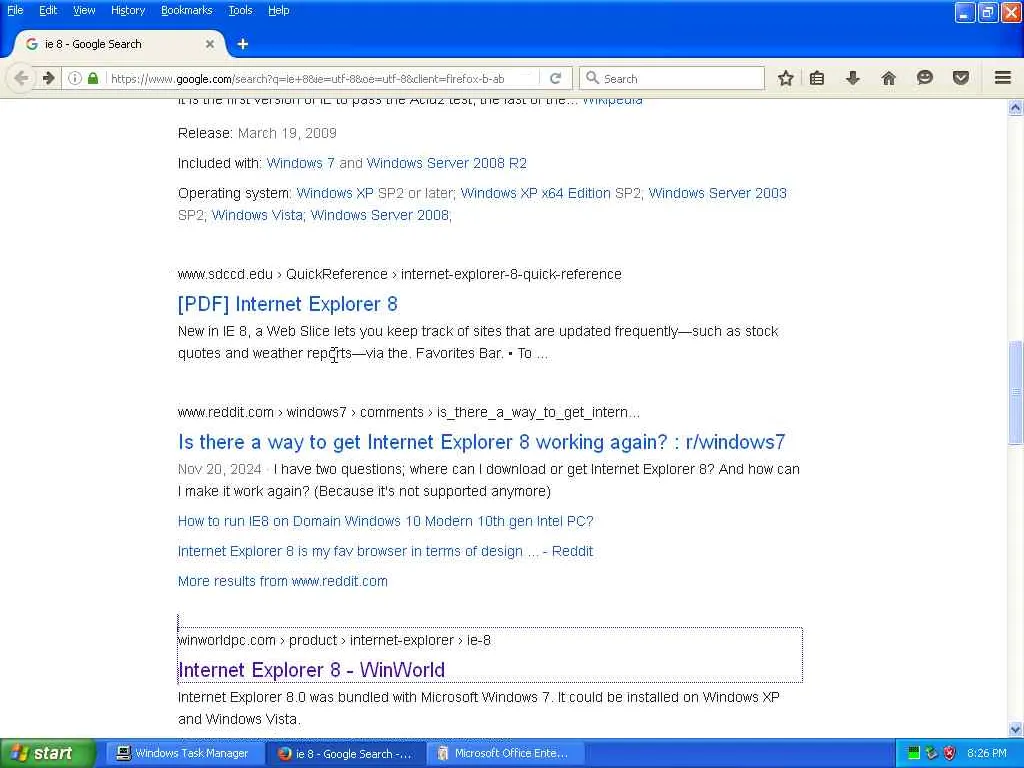Image resolution: width=1024 pixels, height=768 pixels.
Task: Open the Windows Vista link
Action: pos(257,215)
